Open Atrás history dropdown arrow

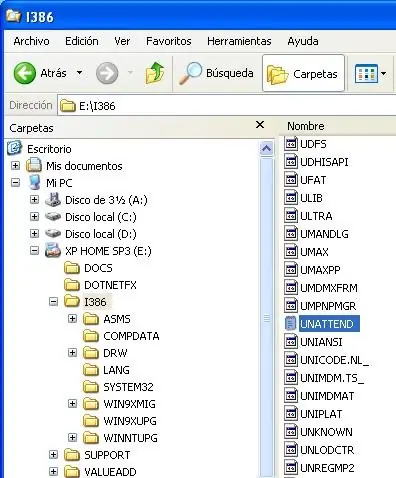pos(79,72)
